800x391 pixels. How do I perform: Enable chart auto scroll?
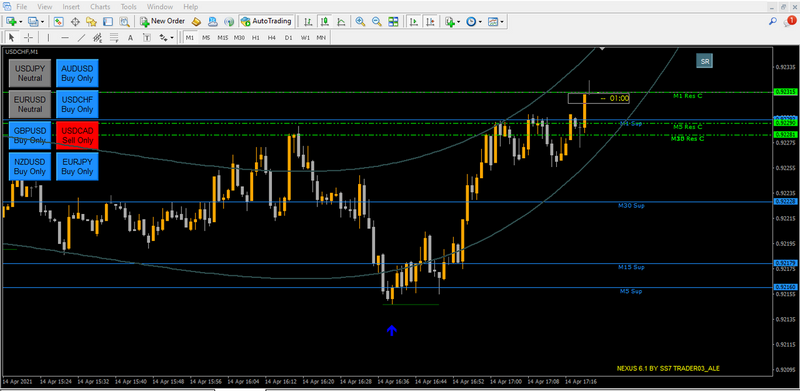pos(414,21)
